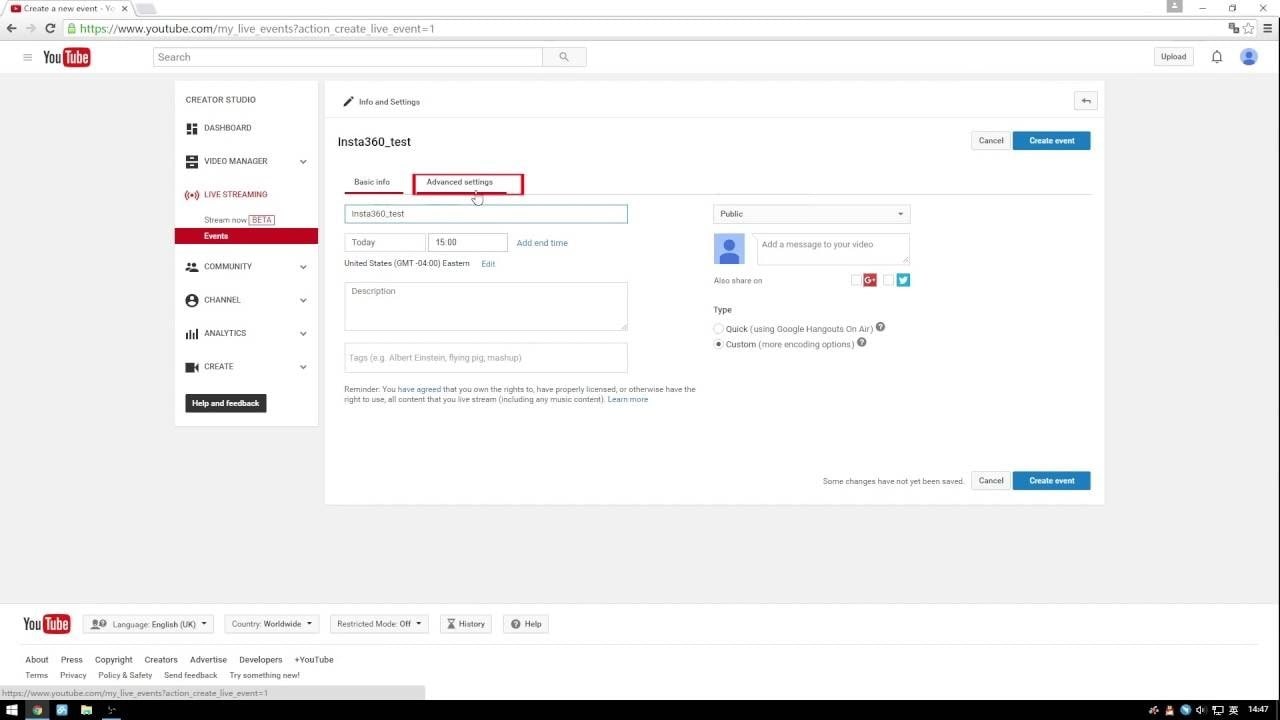Select the Analytics bar-chart icon
Image resolution: width=1280 pixels, height=720 pixels.
click(x=191, y=333)
